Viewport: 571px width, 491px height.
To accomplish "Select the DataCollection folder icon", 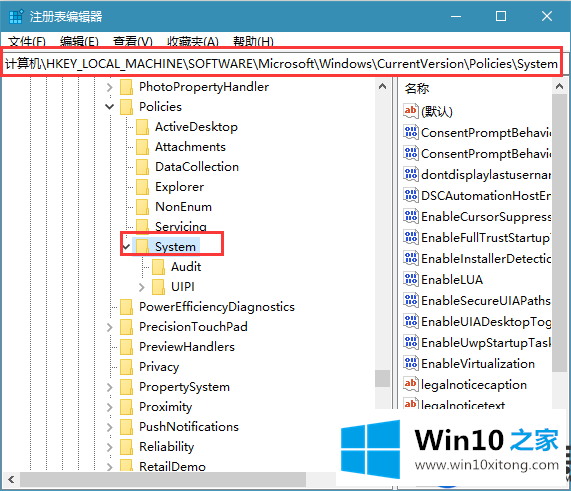I will [142, 167].
